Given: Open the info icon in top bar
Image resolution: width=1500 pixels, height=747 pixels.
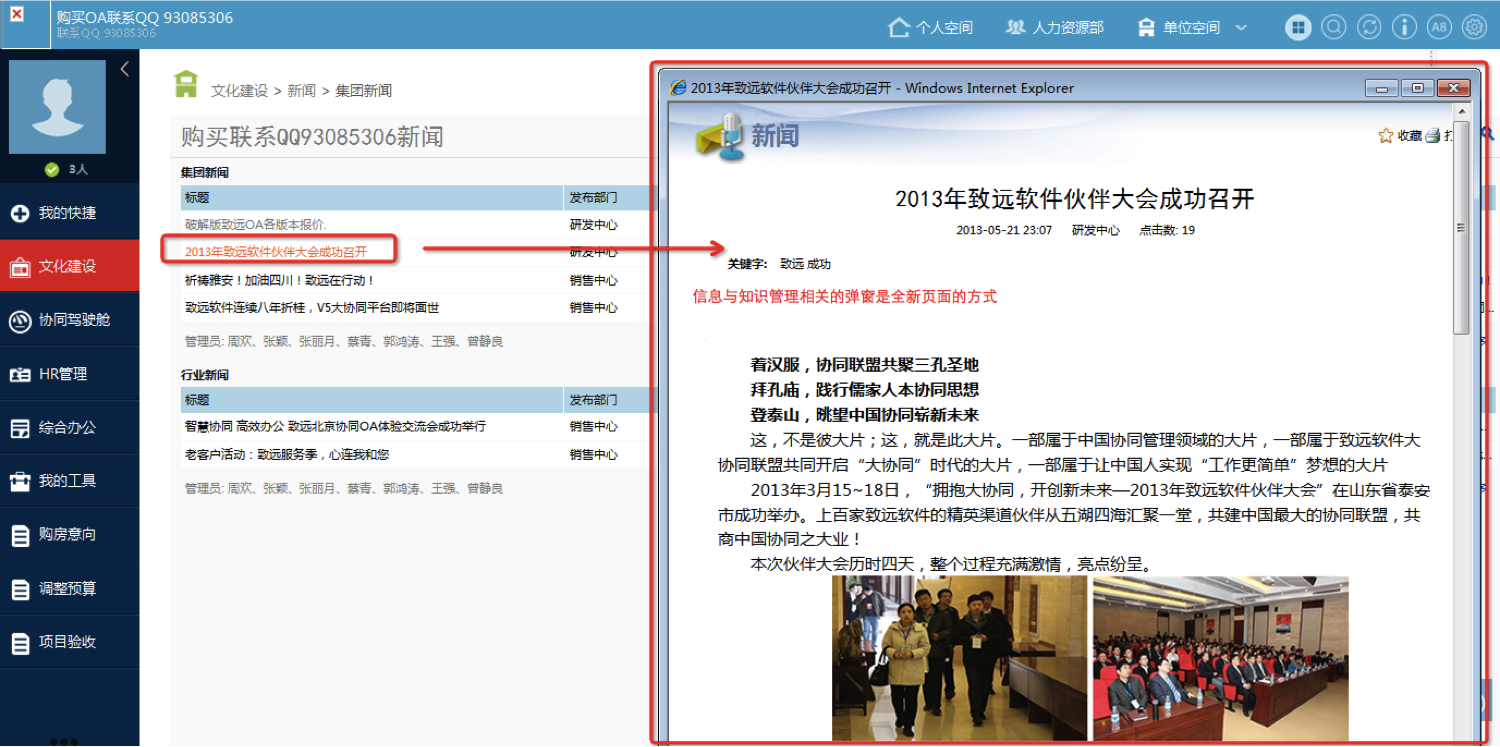Looking at the screenshot, I should click(x=1404, y=27).
